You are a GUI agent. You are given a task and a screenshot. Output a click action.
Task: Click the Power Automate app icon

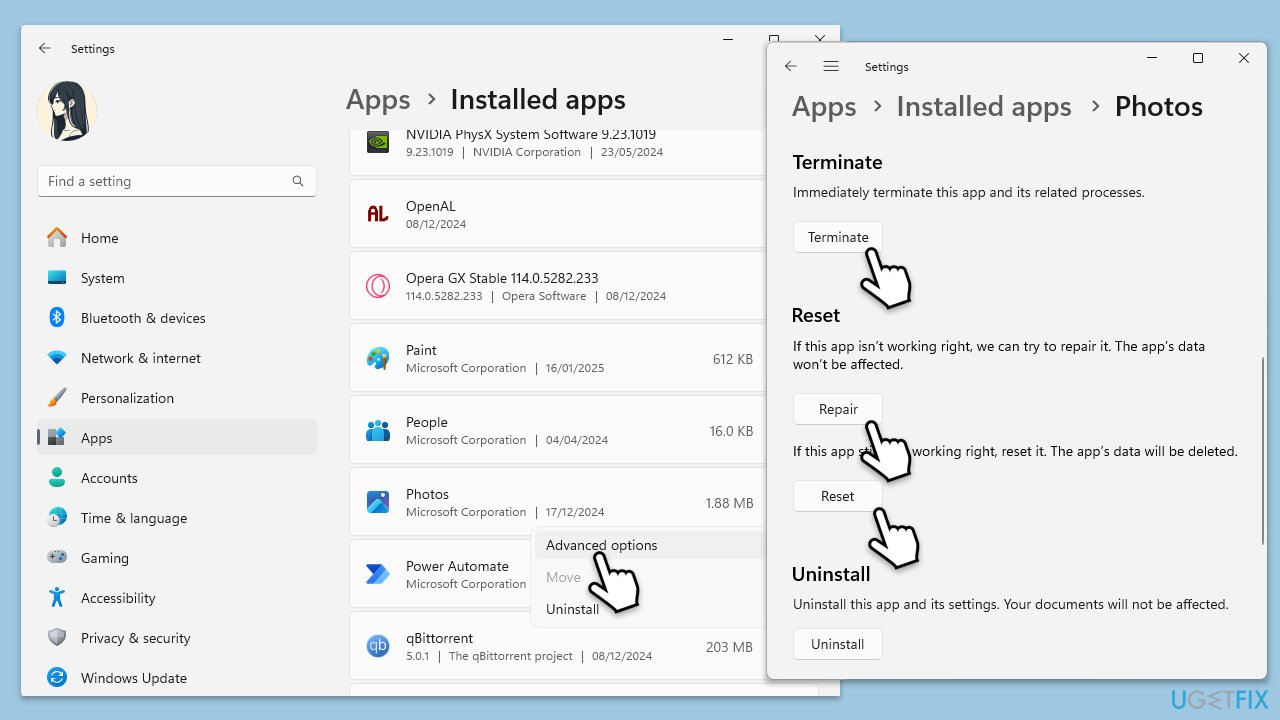(378, 574)
